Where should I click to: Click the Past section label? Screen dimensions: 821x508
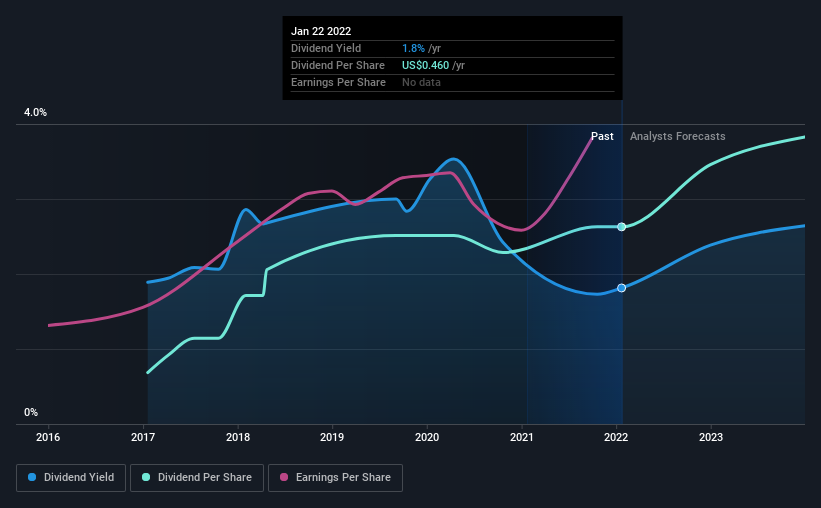pos(602,136)
